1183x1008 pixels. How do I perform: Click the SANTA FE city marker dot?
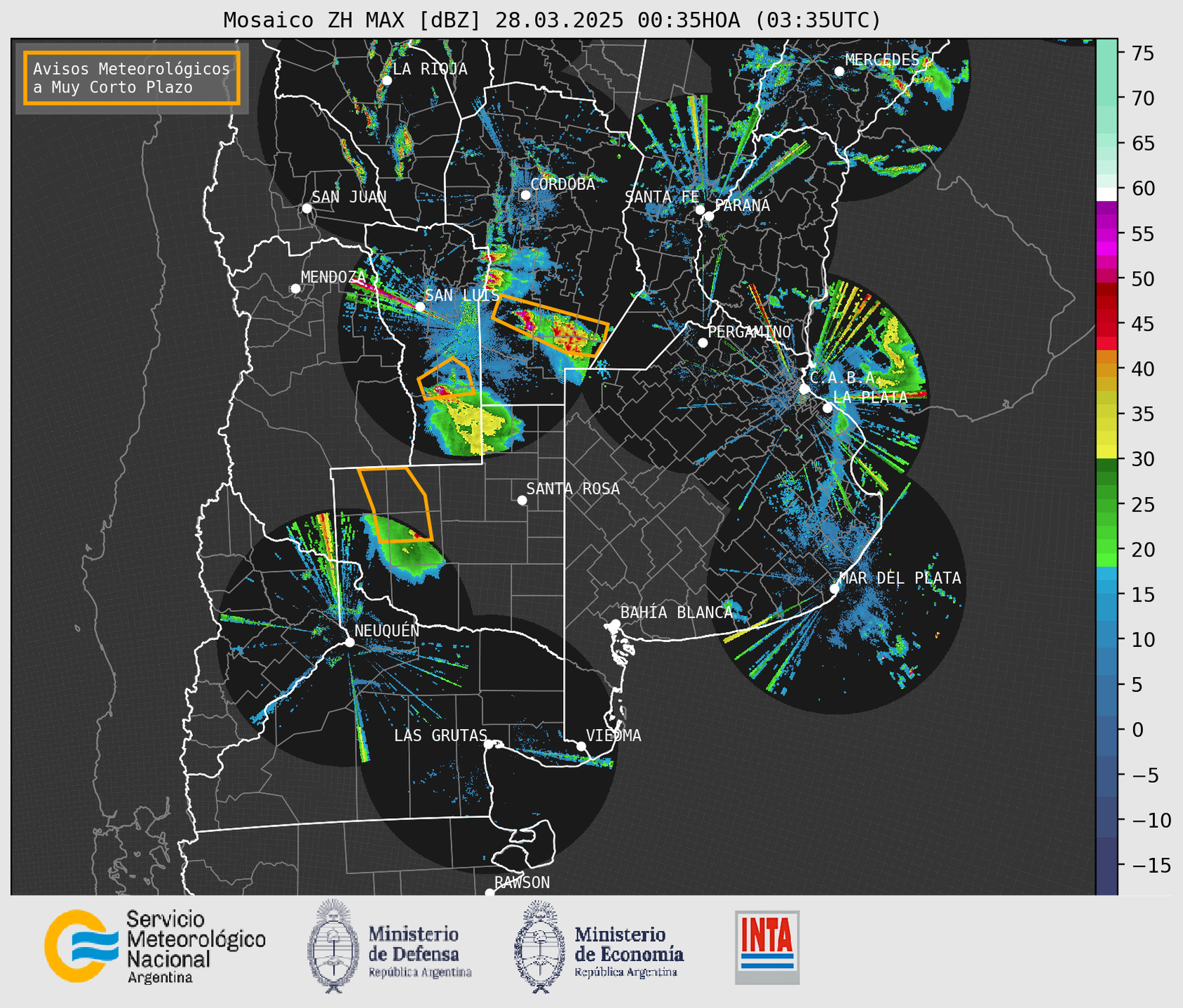tap(700, 210)
